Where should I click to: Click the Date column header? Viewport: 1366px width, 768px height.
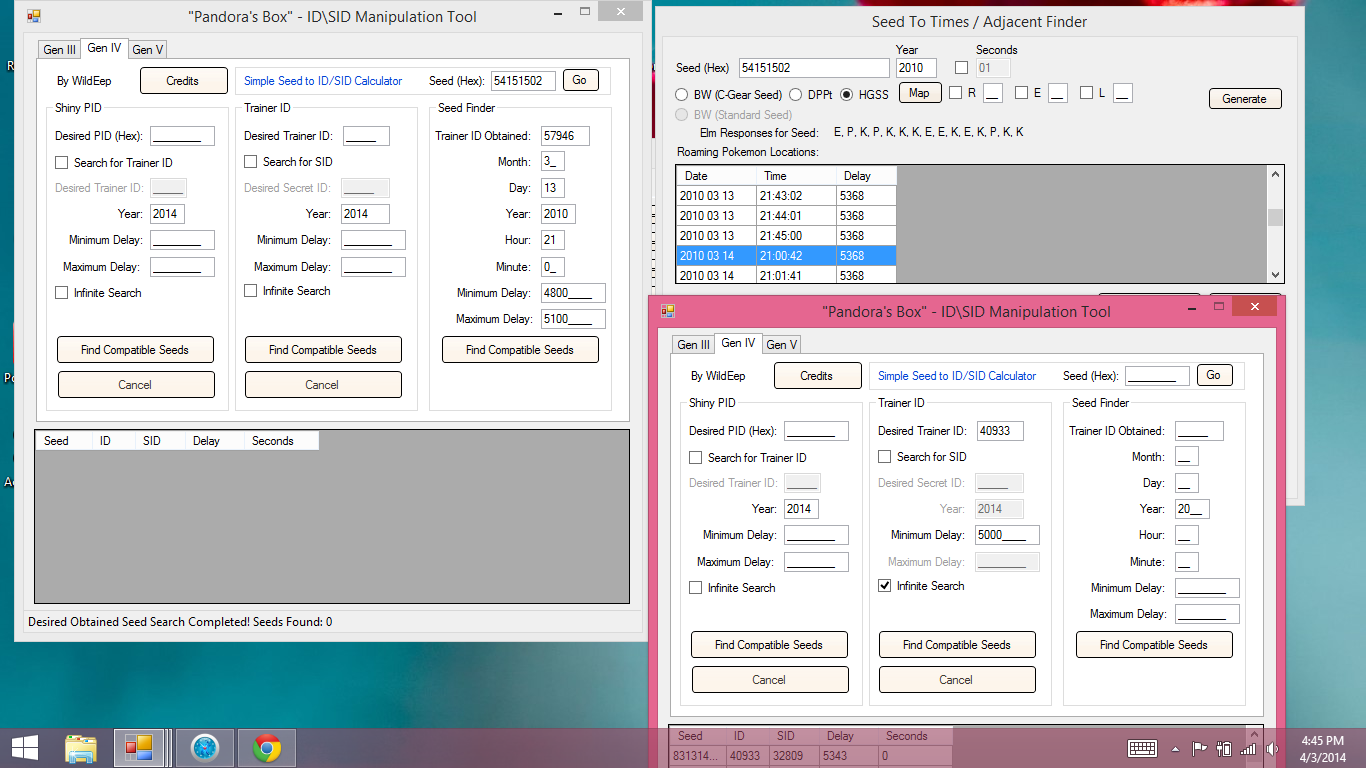[x=716, y=176]
